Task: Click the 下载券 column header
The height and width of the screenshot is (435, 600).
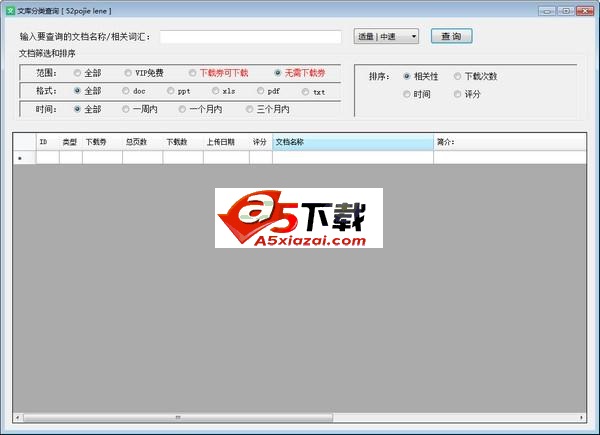Action: (x=102, y=142)
